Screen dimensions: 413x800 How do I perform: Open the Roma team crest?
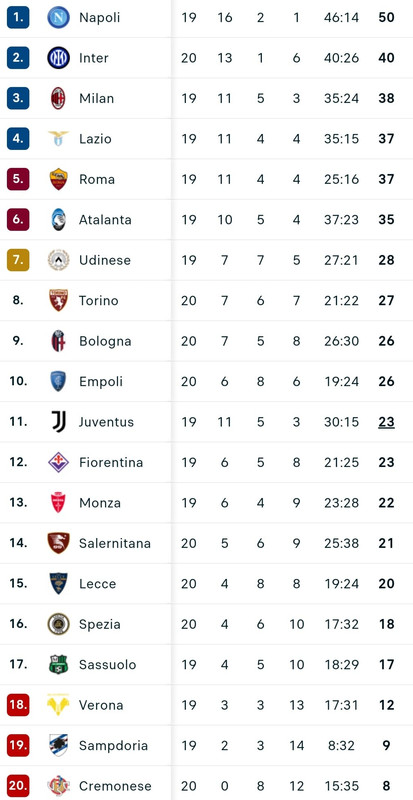click(58, 179)
